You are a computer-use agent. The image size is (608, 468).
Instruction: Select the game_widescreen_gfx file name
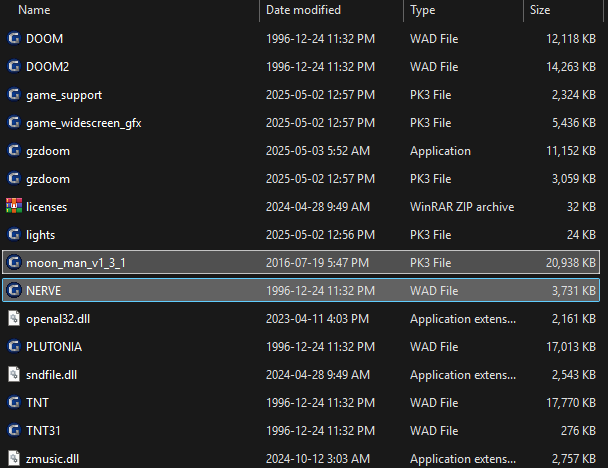84,123
